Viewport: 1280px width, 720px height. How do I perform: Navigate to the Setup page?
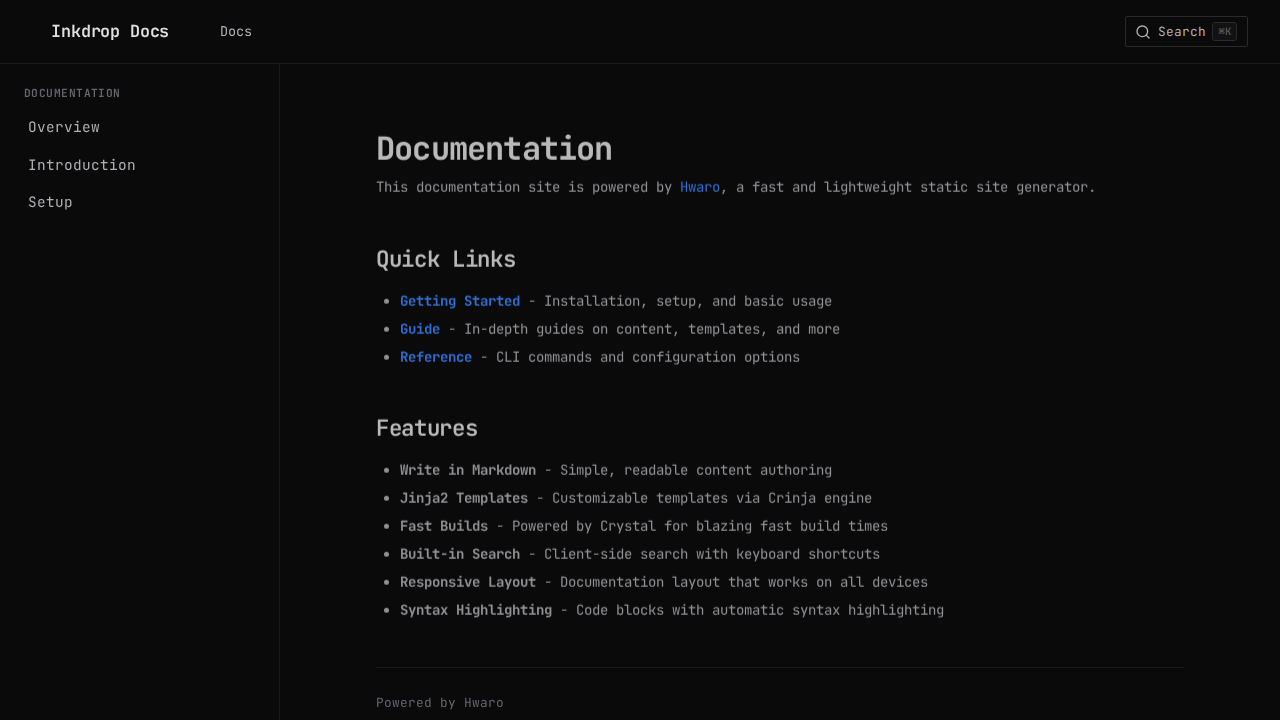point(50,202)
